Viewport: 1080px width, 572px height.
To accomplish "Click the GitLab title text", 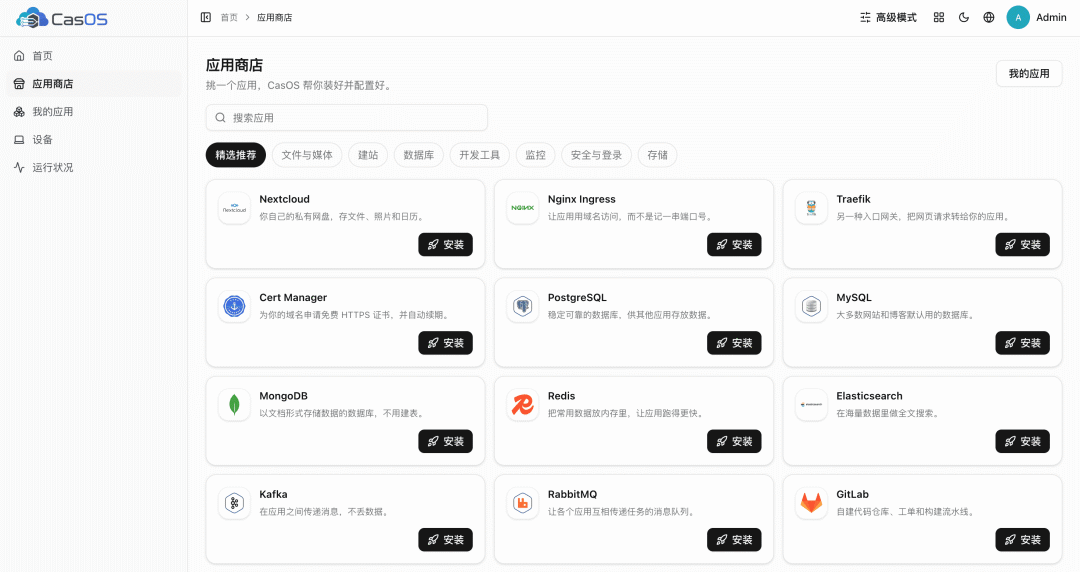I will (853, 495).
